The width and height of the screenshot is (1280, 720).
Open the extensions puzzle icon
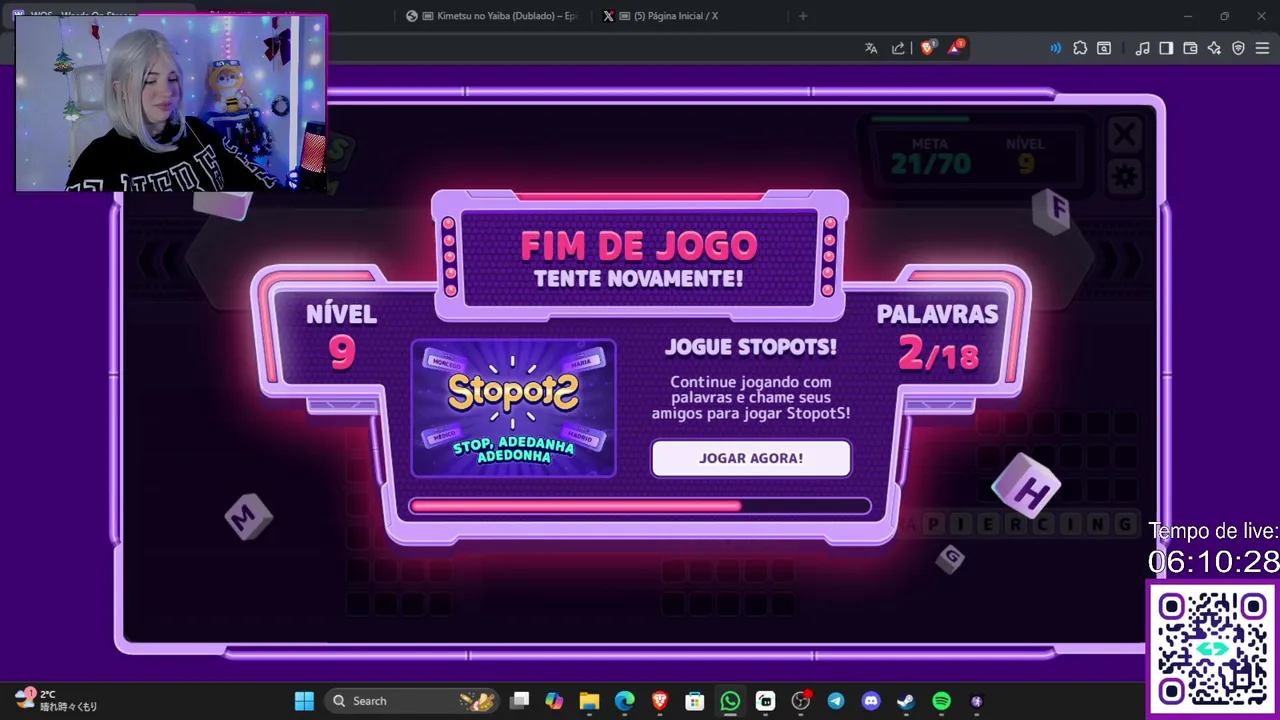pos(1080,48)
